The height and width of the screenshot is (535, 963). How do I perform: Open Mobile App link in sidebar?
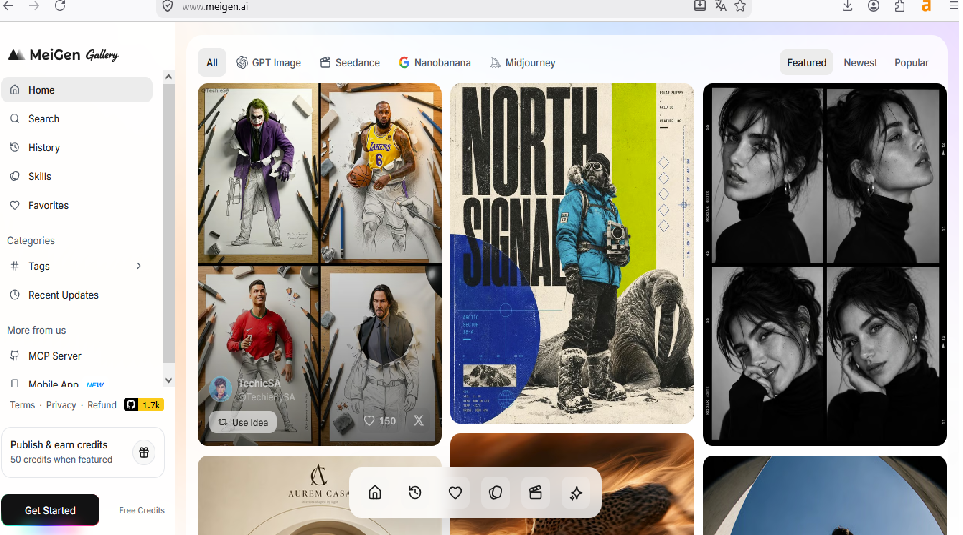[x=77, y=383]
